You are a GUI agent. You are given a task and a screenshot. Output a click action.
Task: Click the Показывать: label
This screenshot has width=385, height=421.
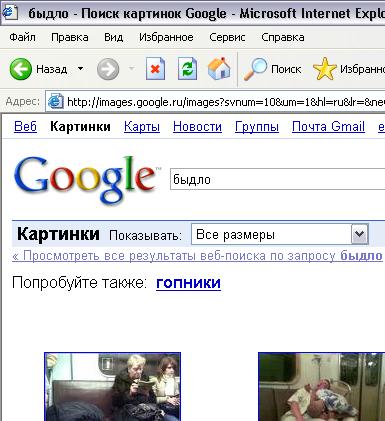coord(146,235)
